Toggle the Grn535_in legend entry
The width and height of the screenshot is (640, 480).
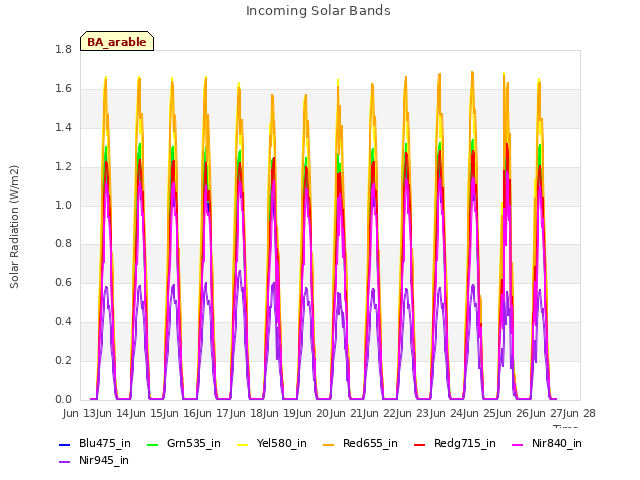coord(184,443)
